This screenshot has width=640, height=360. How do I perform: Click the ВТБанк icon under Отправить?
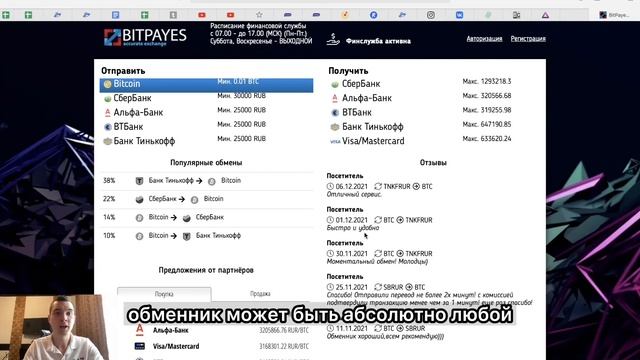[108, 127]
